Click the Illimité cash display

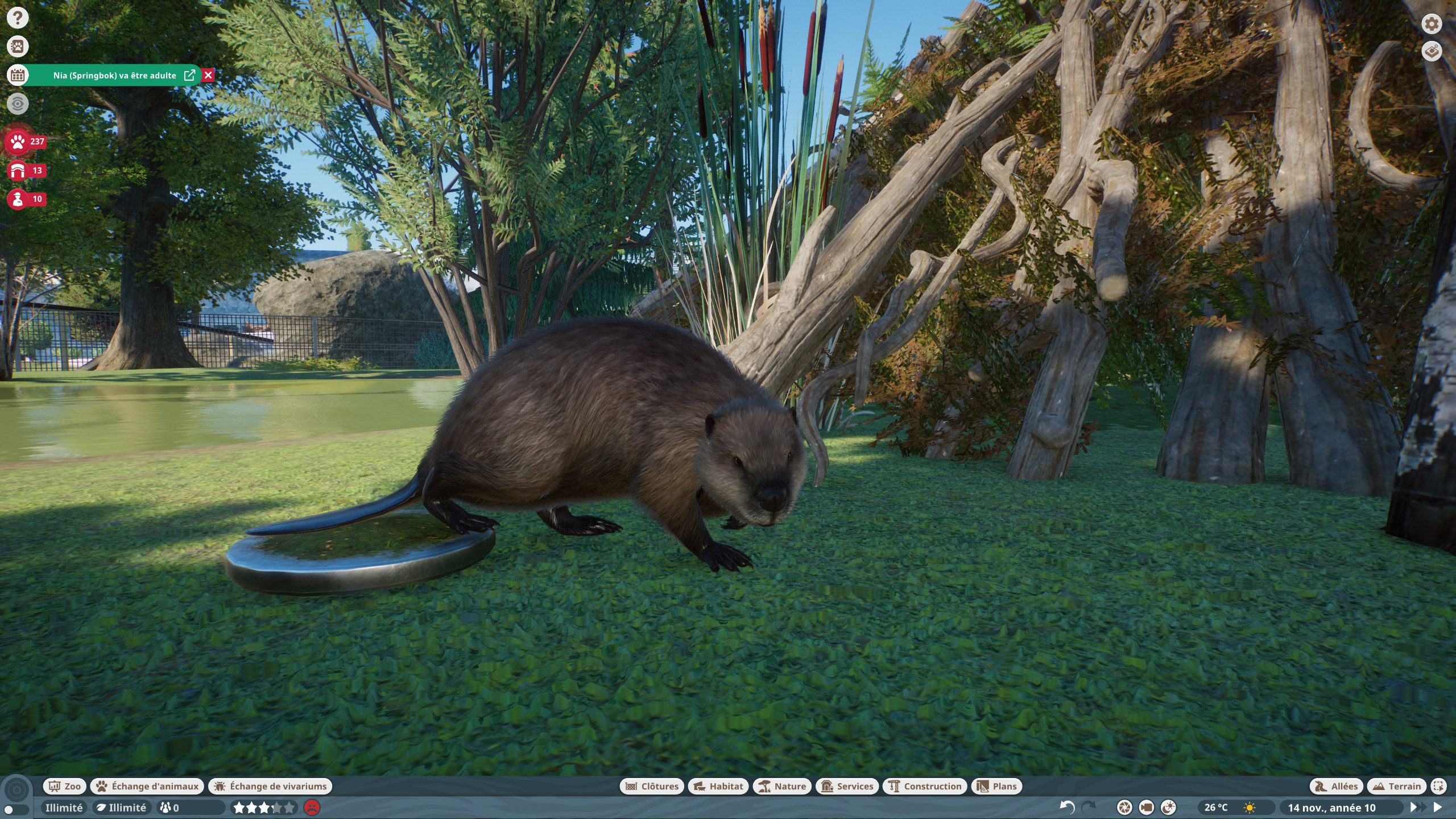(64, 808)
